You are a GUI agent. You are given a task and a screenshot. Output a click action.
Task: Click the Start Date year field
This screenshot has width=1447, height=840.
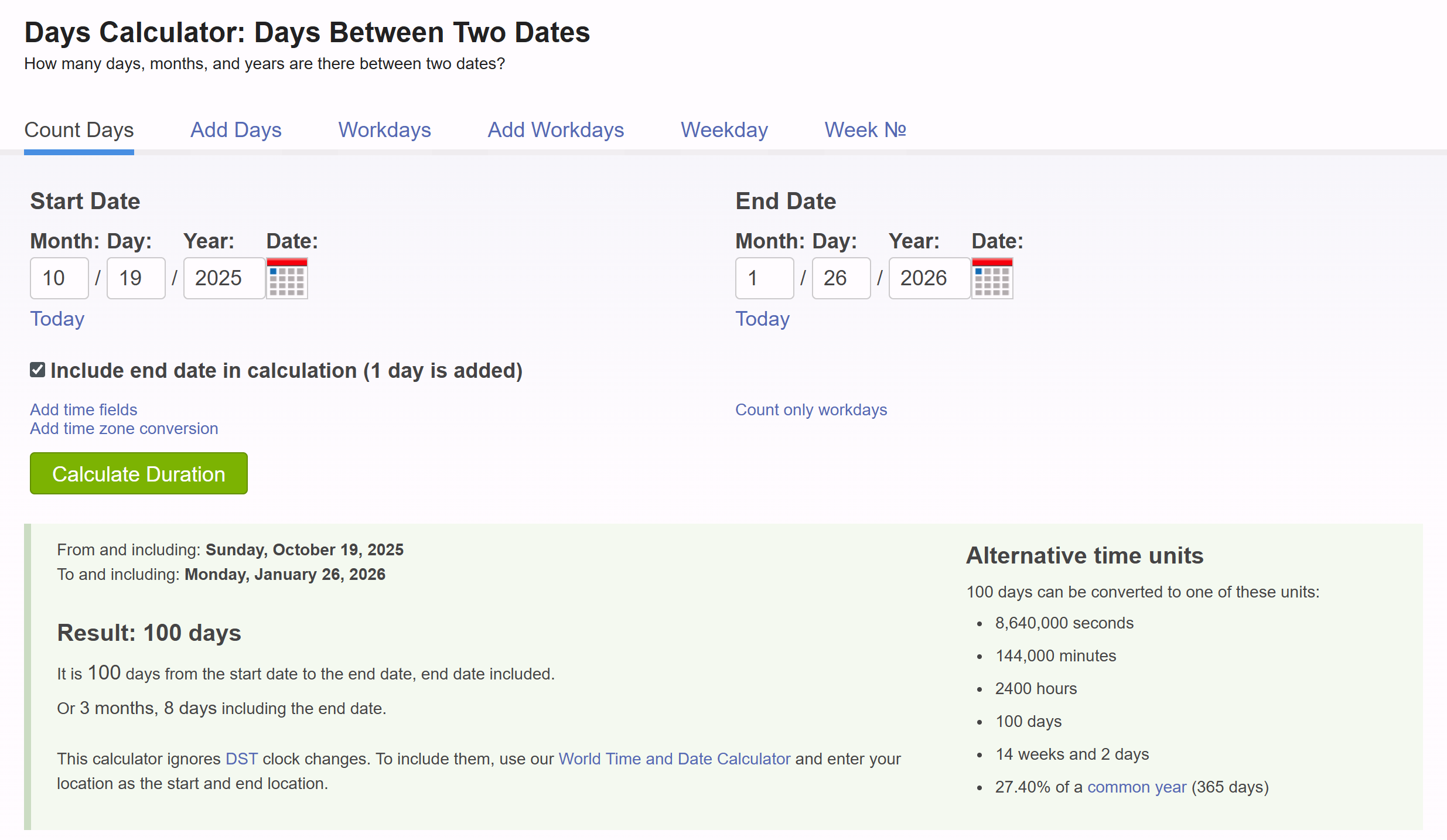pos(224,278)
